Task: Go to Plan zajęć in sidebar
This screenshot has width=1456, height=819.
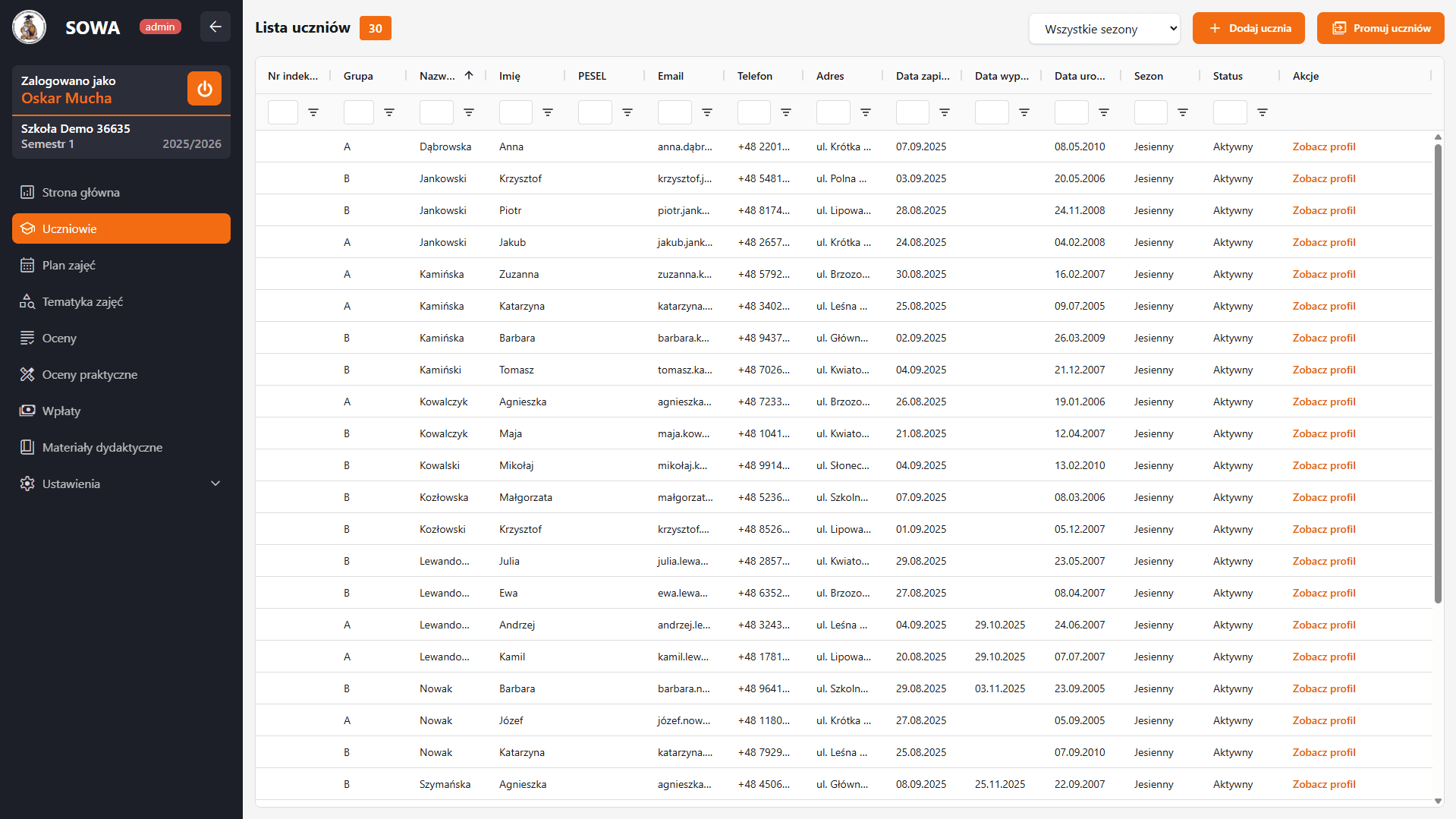Action: (69, 265)
